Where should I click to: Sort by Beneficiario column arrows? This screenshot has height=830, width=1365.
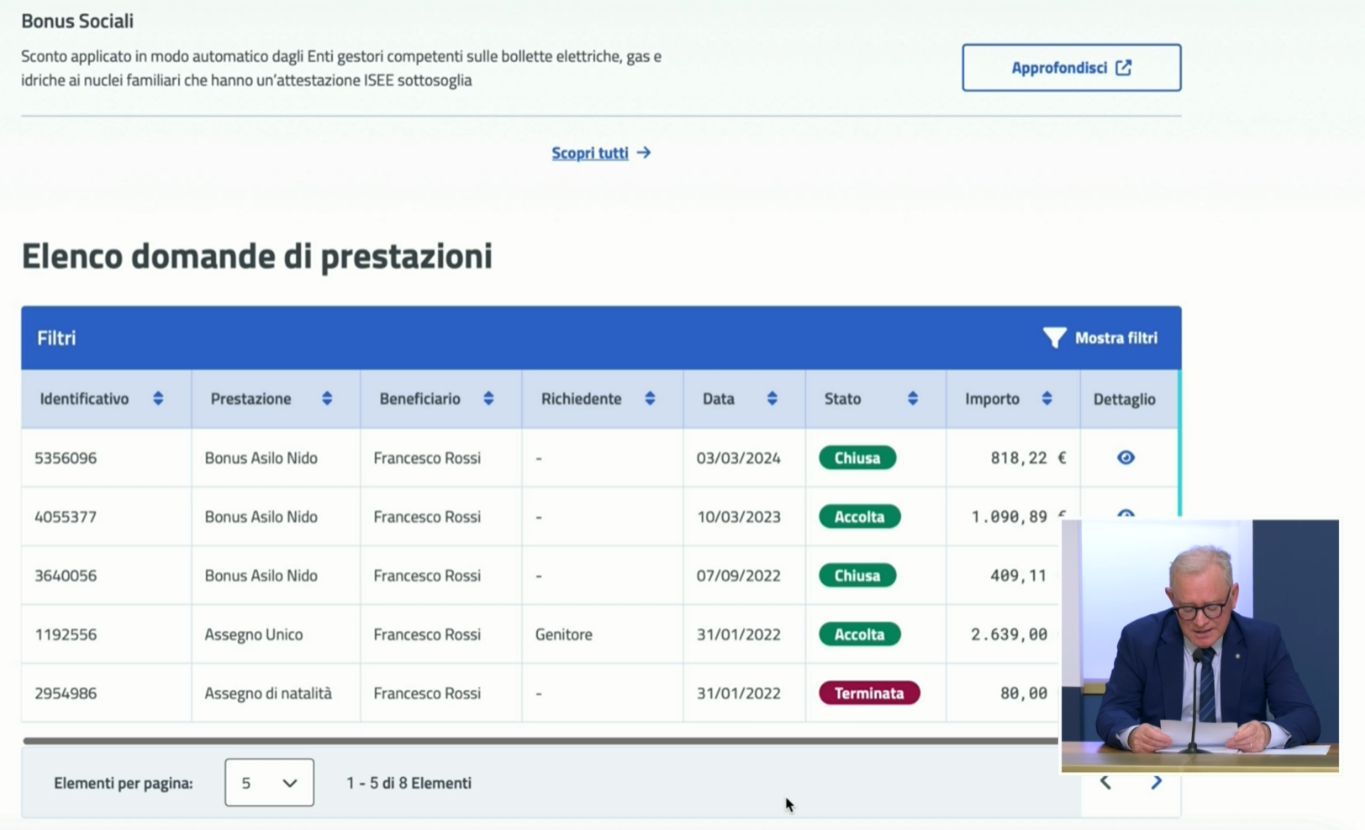point(488,399)
